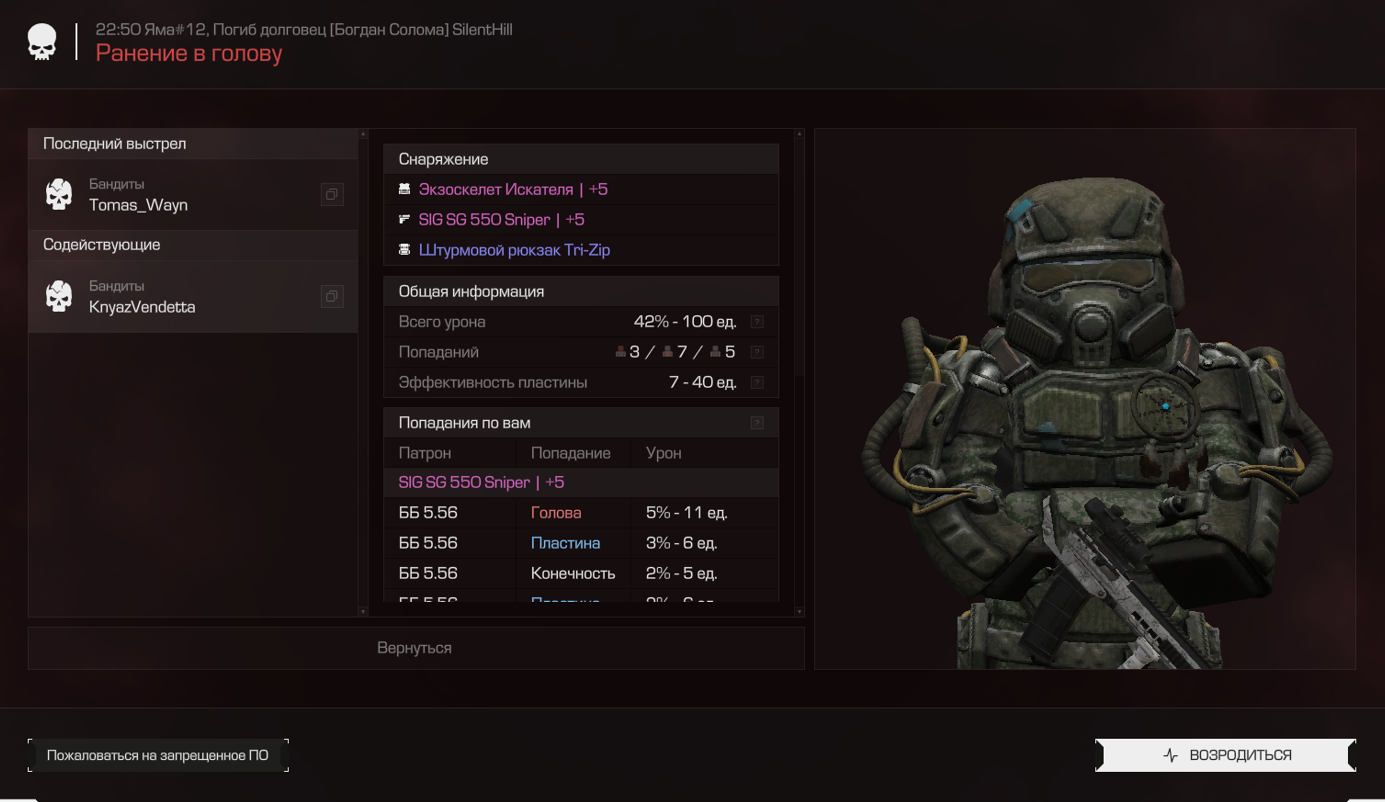Viewport: 1385px width, 802px height.
Task: Click the 7 - 40 ед. plate effectiveness value
Action: (x=703, y=382)
